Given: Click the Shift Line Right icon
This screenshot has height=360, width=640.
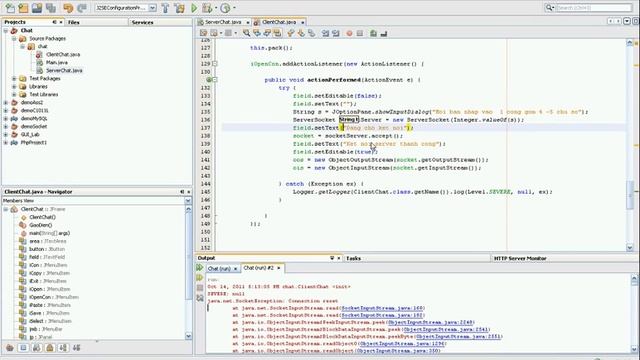Looking at the screenshot, I should coord(336,33).
